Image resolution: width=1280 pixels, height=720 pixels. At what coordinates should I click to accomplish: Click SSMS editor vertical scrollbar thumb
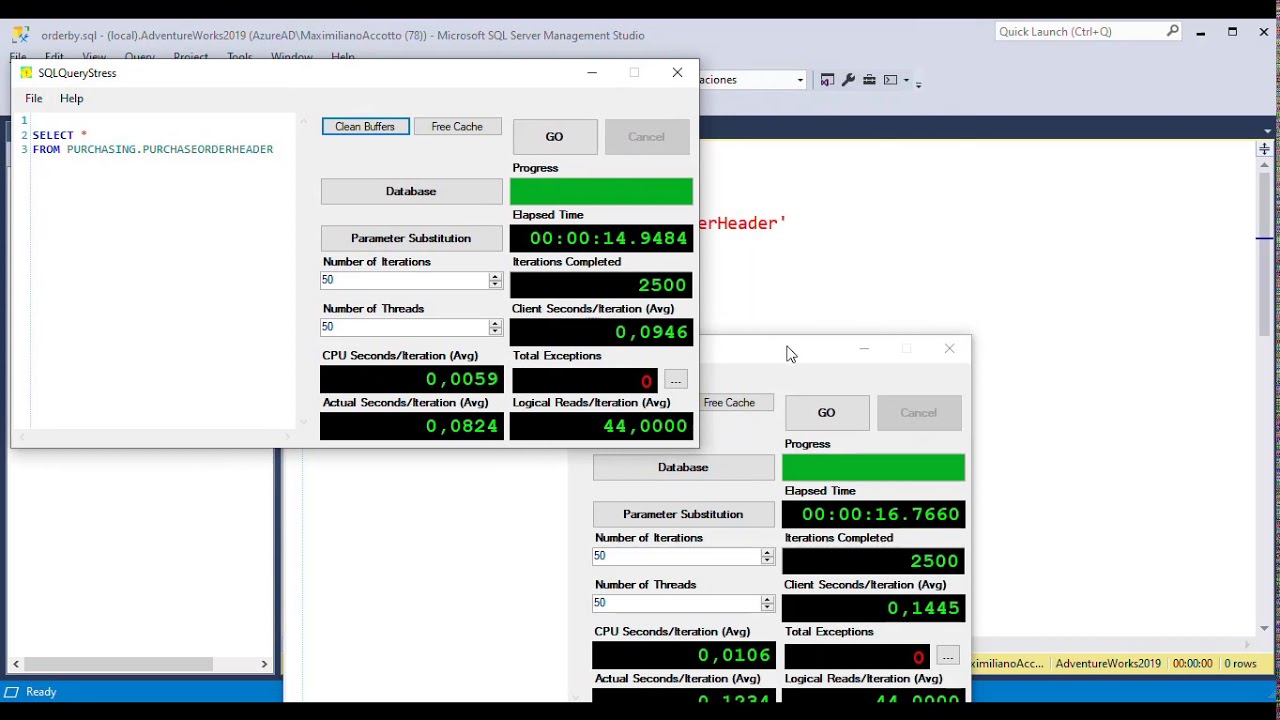coord(1265,255)
